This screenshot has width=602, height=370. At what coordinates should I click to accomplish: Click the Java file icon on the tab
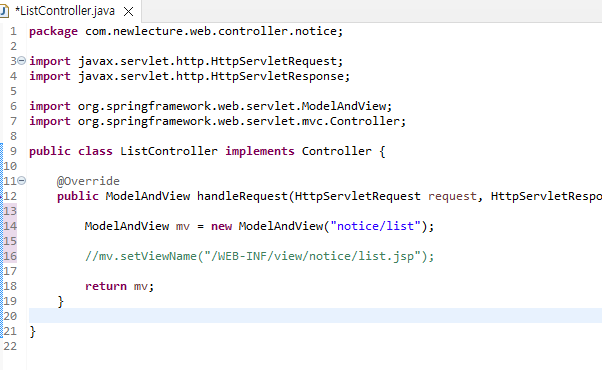[x=4, y=11]
